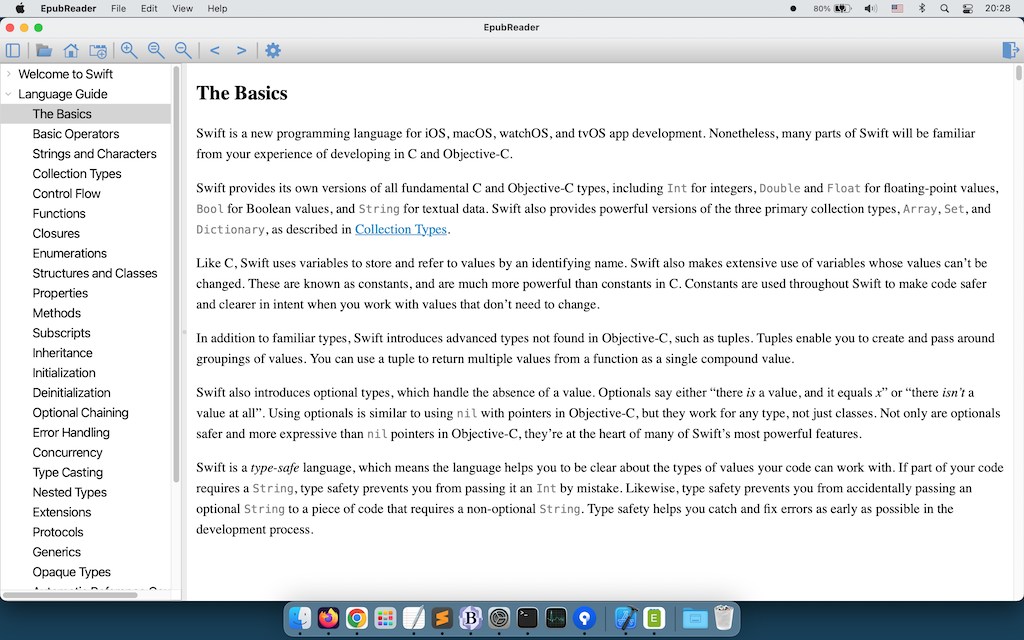The height and width of the screenshot is (640, 1024).
Task: Select Basic Operators in the sidebar
Action: pyautogui.click(x=75, y=133)
